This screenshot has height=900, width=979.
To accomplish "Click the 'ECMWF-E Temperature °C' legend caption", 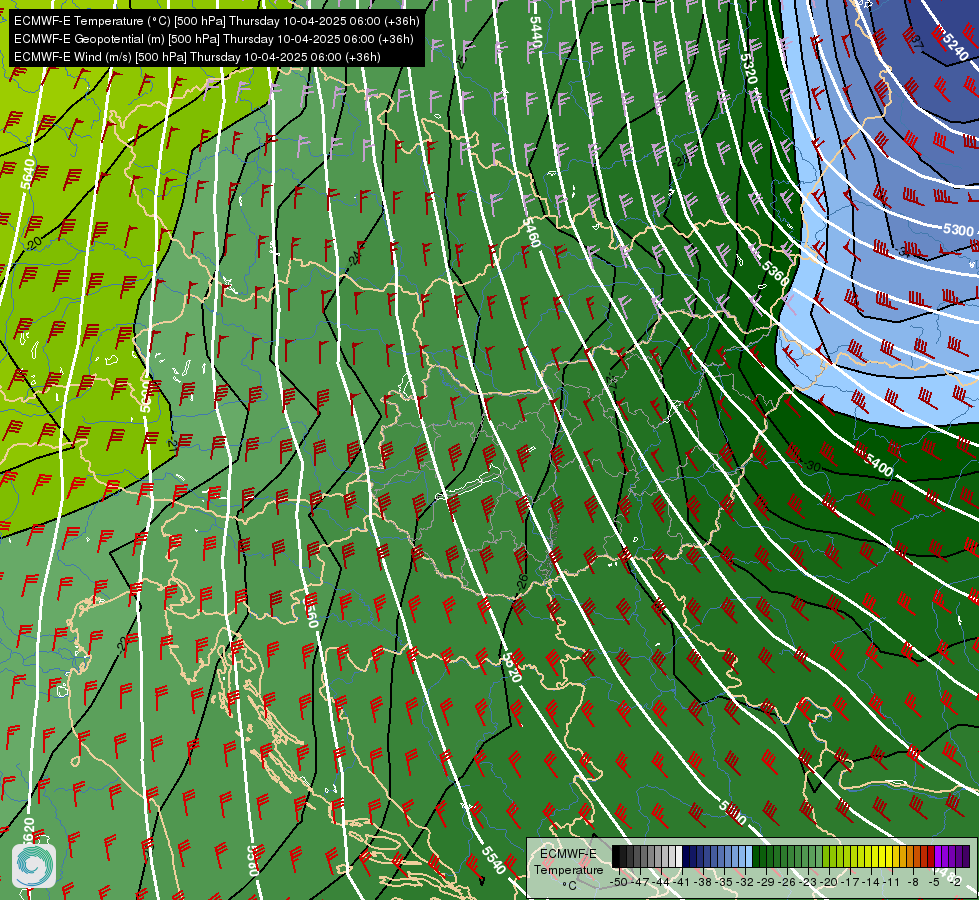I will click(x=569, y=869).
